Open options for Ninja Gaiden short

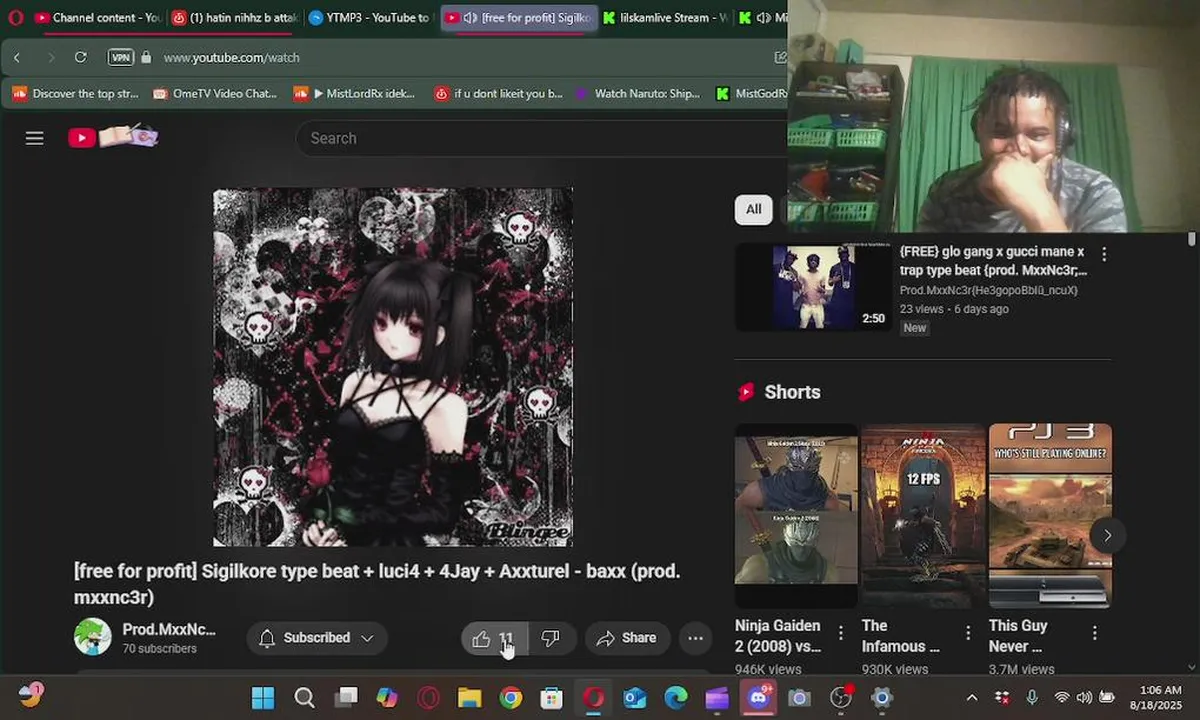(x=841, y=633)
